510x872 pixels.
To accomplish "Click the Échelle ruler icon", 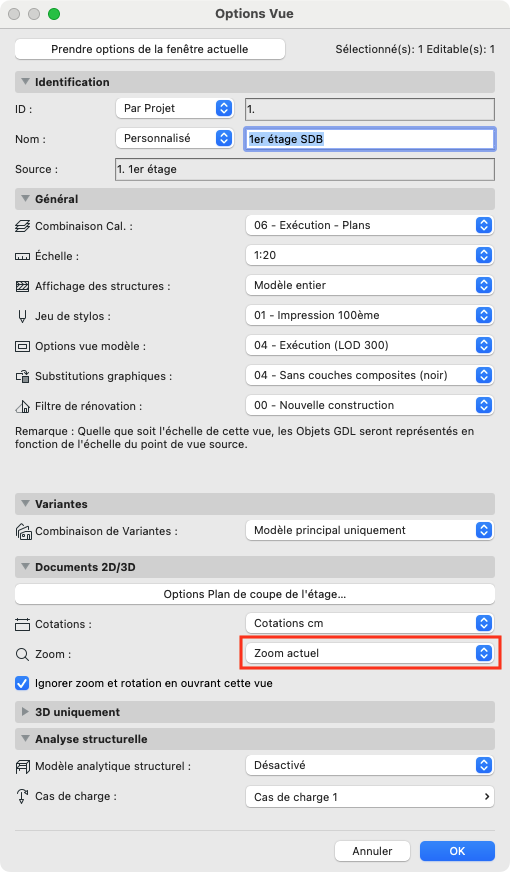I will pyautogui.click(x=22, y=256).
